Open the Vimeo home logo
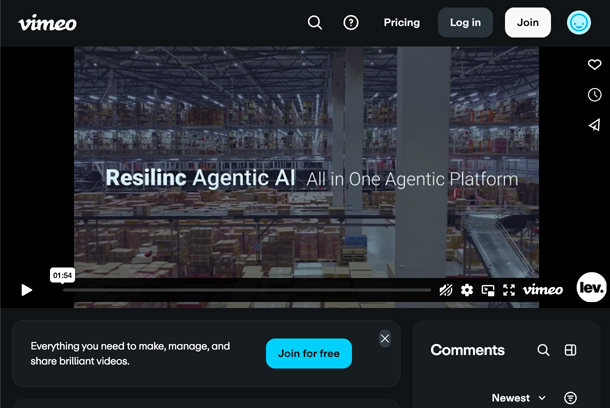The width and height of the screenshot is (610, 408). (47, 23)
